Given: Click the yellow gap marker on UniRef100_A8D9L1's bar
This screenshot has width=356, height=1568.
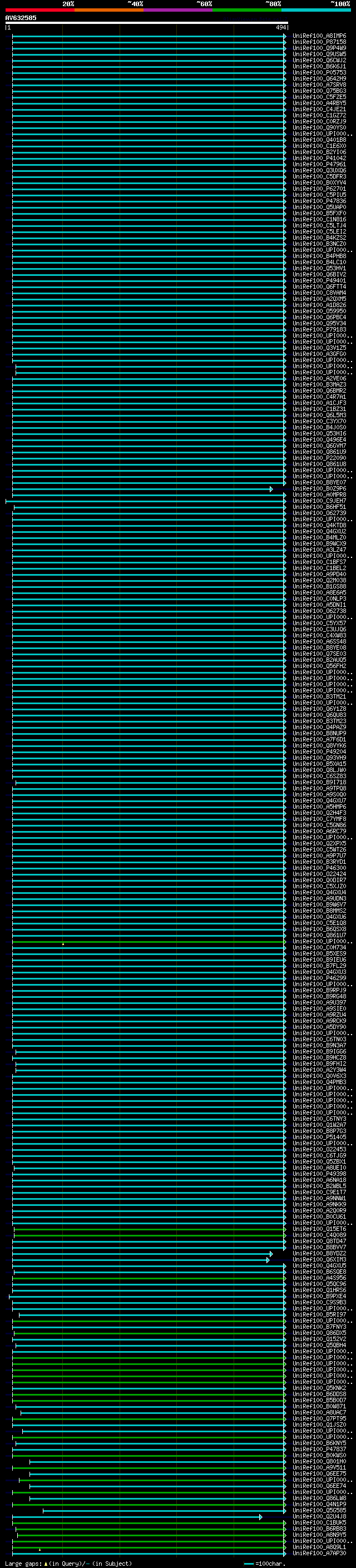Looking at the screenshot, I should 39,1549.
